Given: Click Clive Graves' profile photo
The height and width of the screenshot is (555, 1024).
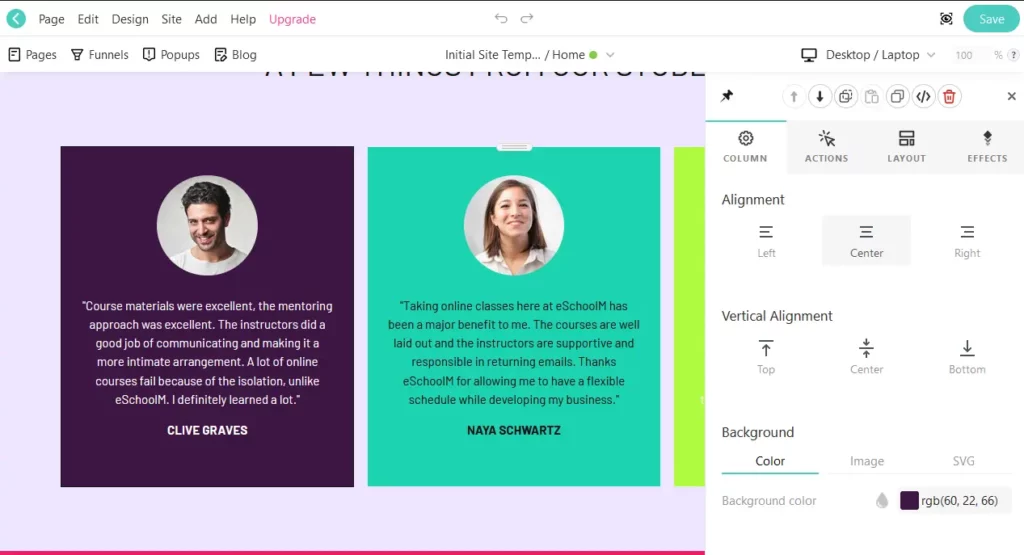Looking at the screenshot, I should pos(207,225).
